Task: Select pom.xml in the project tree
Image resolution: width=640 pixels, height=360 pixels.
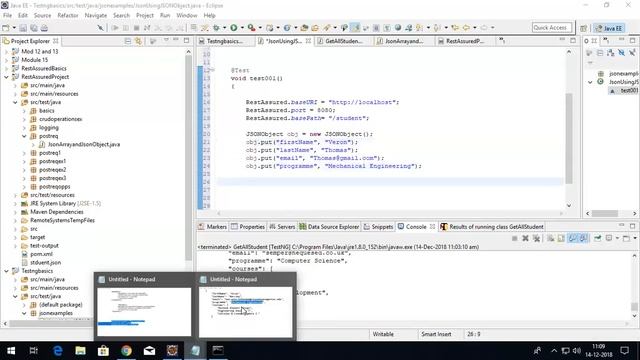Action: [x=41, y=254]
